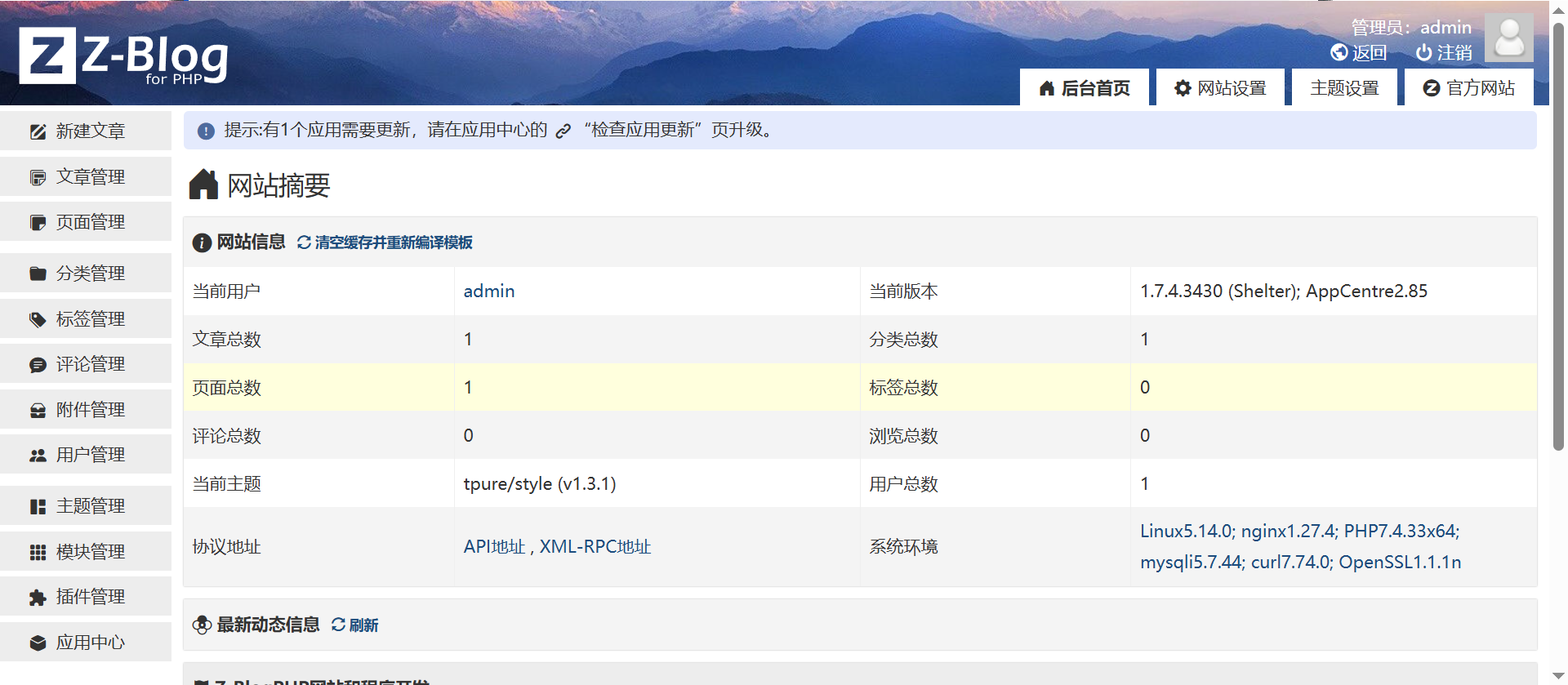Viewport: 1568px width, 685px height.
Task: Go to 主题管理 menu label
Action: (91, 506)
